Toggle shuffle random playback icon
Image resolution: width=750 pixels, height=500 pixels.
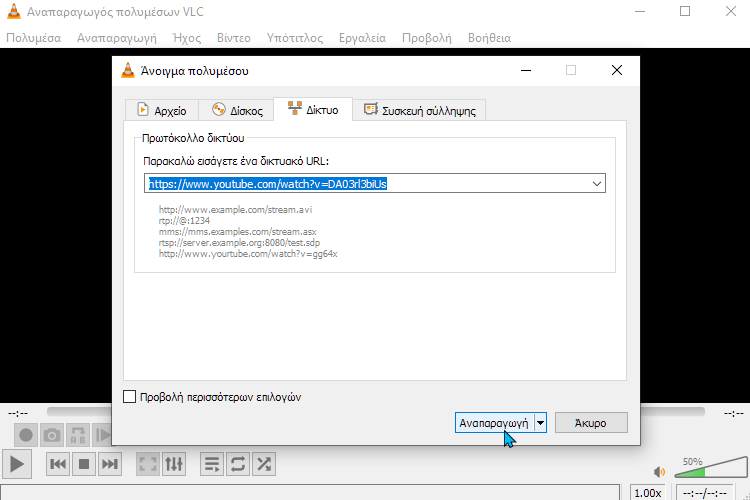[x=264, y=464]
